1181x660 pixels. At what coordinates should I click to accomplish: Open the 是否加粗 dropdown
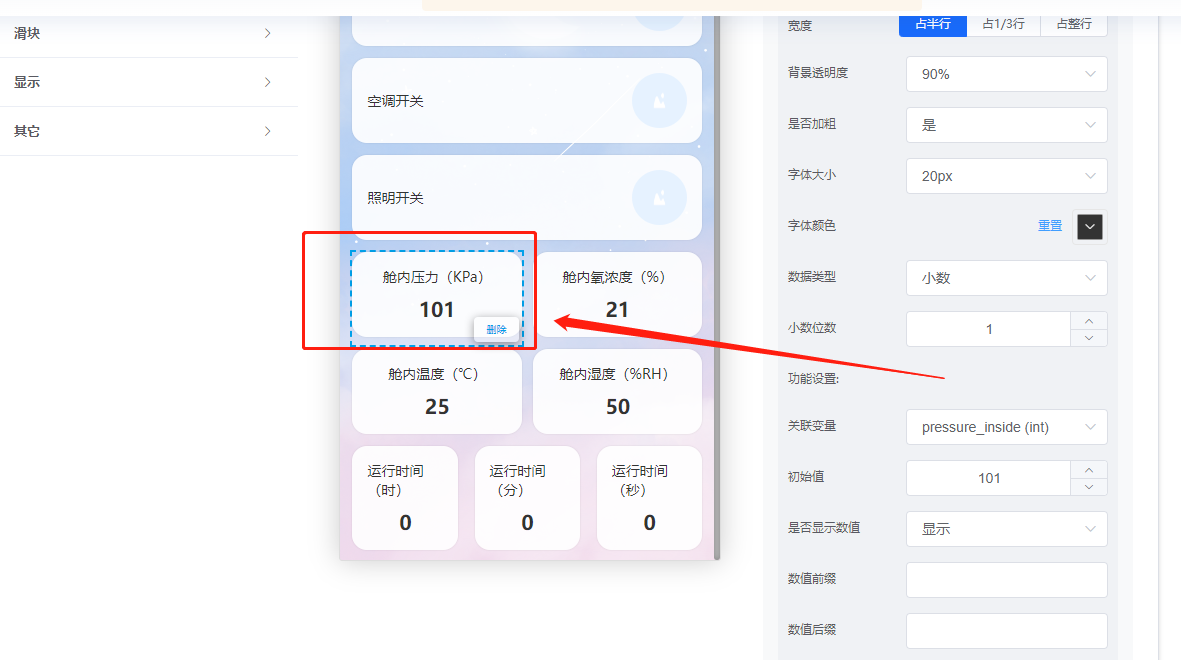1006,124
